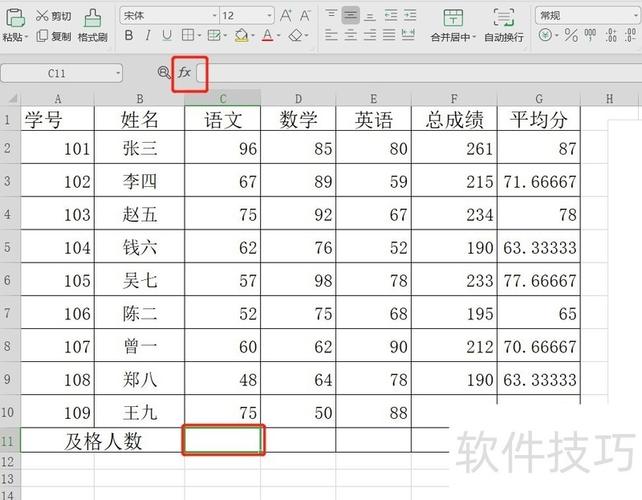Decrease font size with the smaller A icon
The image size is (642, 500).
(305, 16)
